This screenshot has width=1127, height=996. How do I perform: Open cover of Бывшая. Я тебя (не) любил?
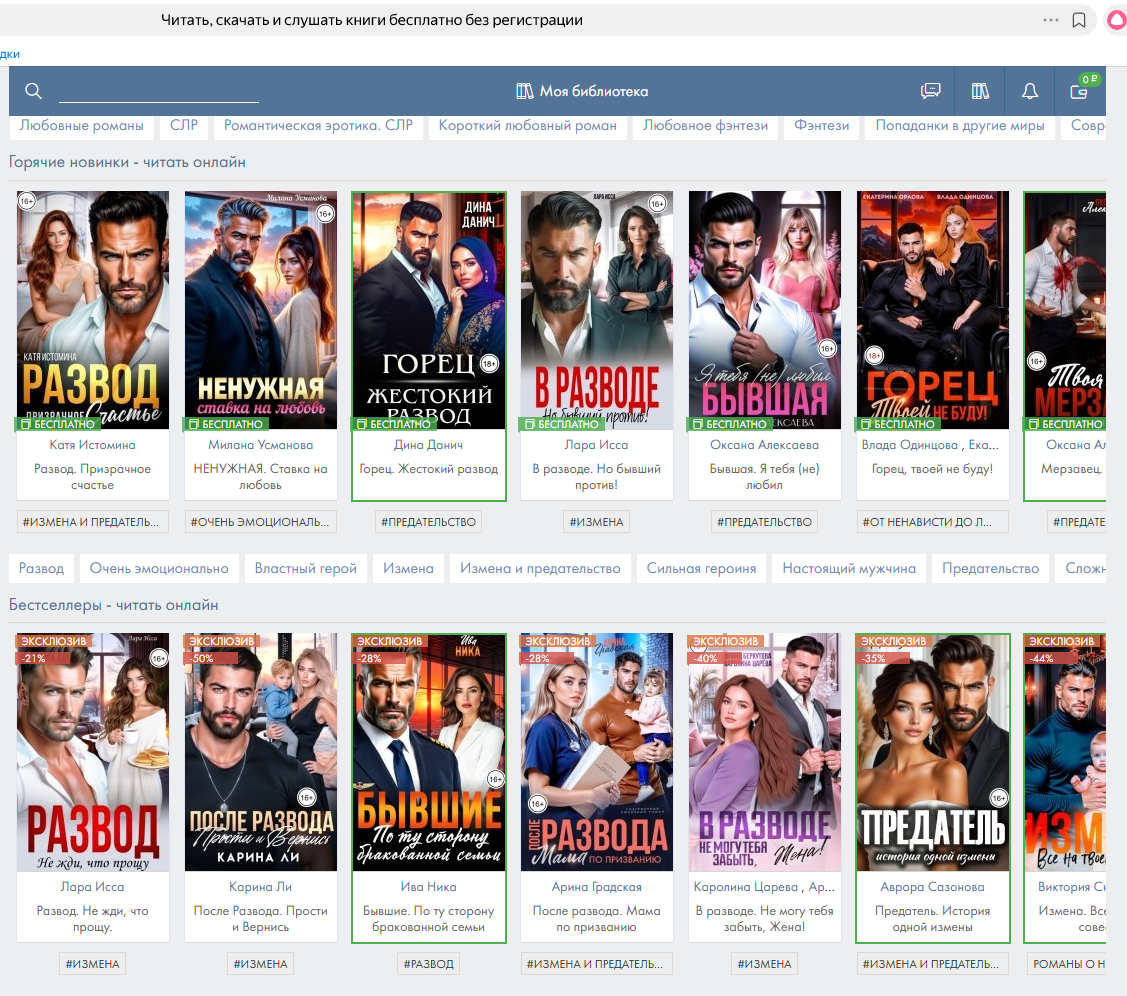[765, 310]
